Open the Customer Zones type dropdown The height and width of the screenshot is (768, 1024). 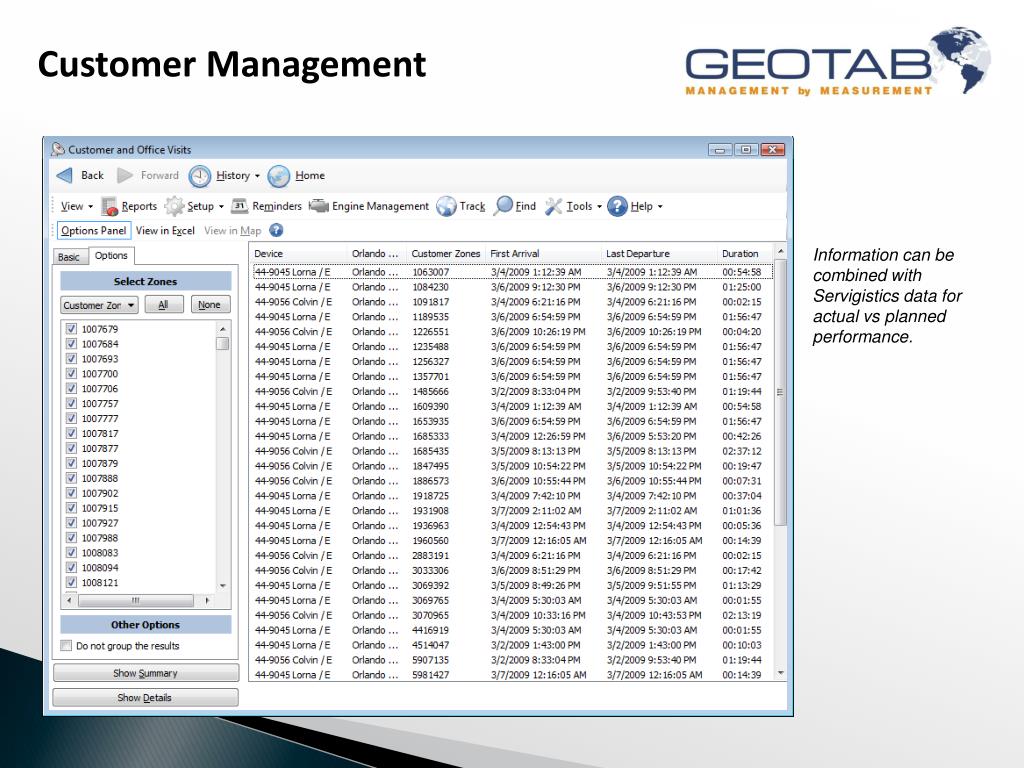click(99, 305)
